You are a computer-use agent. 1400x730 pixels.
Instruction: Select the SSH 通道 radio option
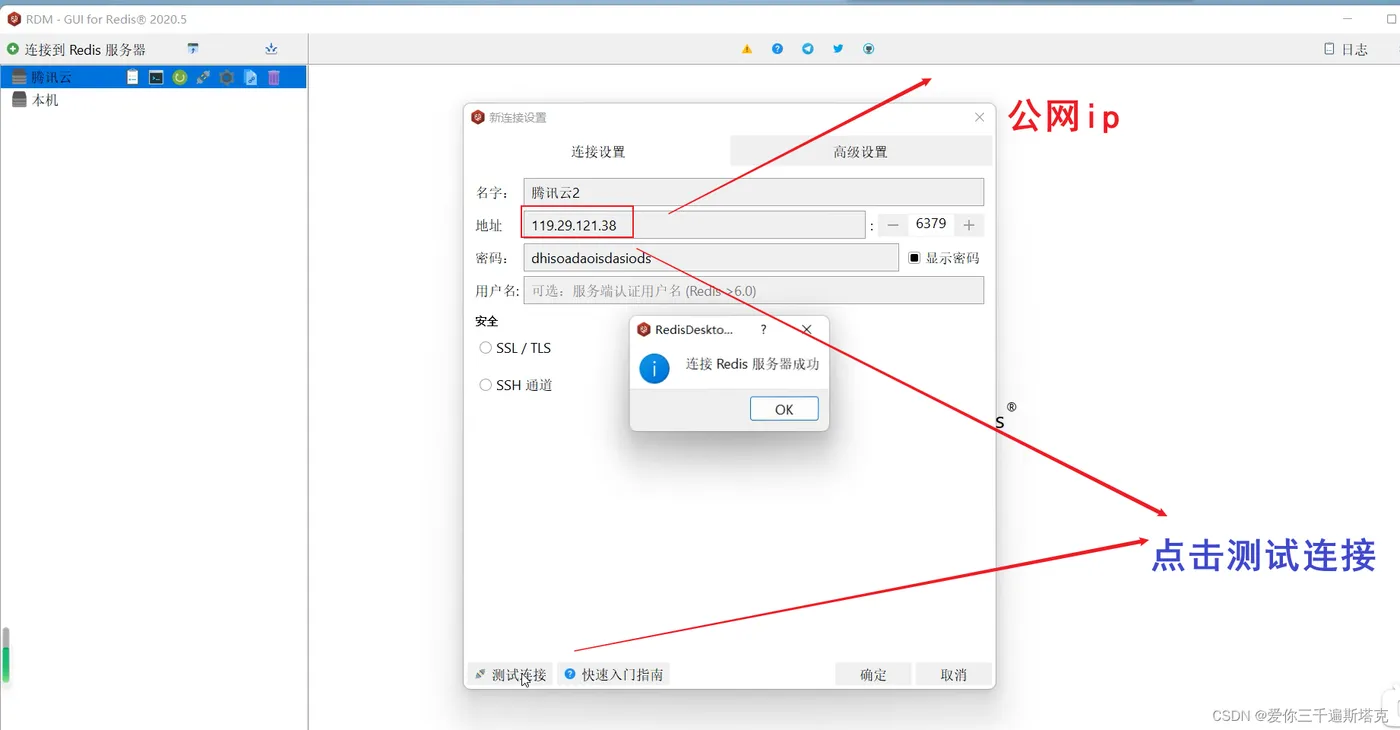click(x=486, y=385)
